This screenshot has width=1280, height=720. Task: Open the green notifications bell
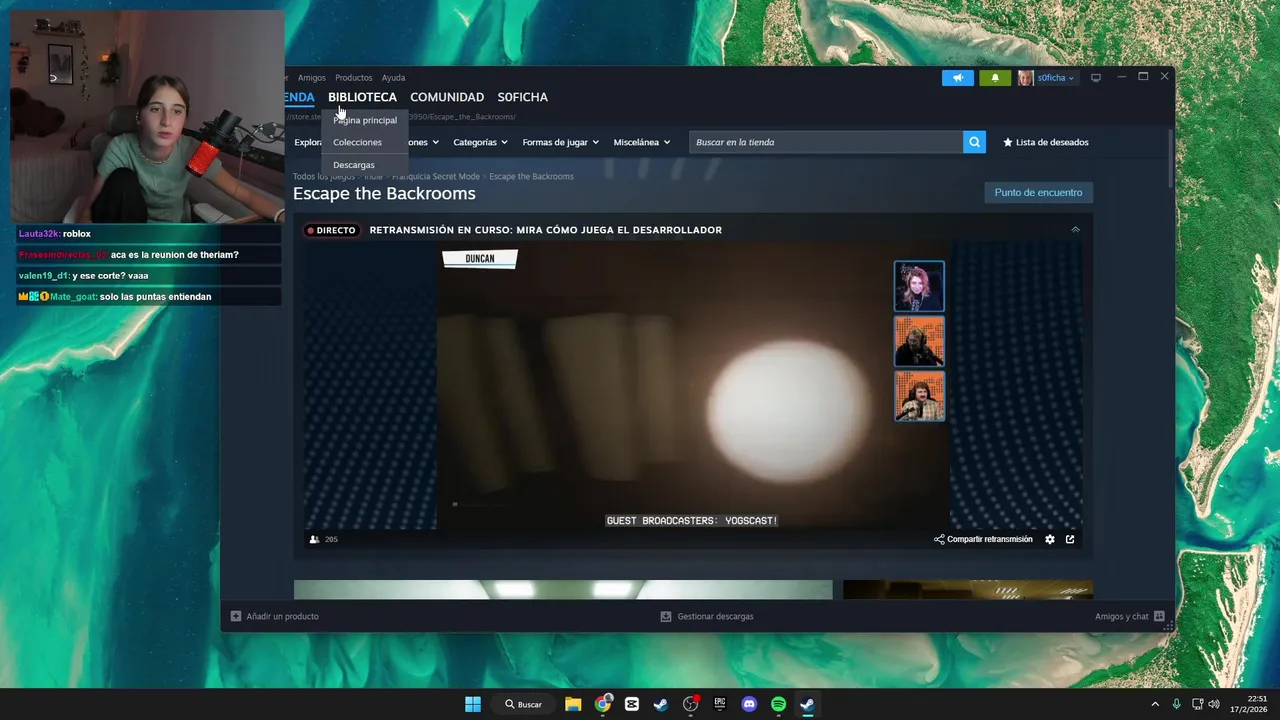pyautogui.click(x=994, y=78)
